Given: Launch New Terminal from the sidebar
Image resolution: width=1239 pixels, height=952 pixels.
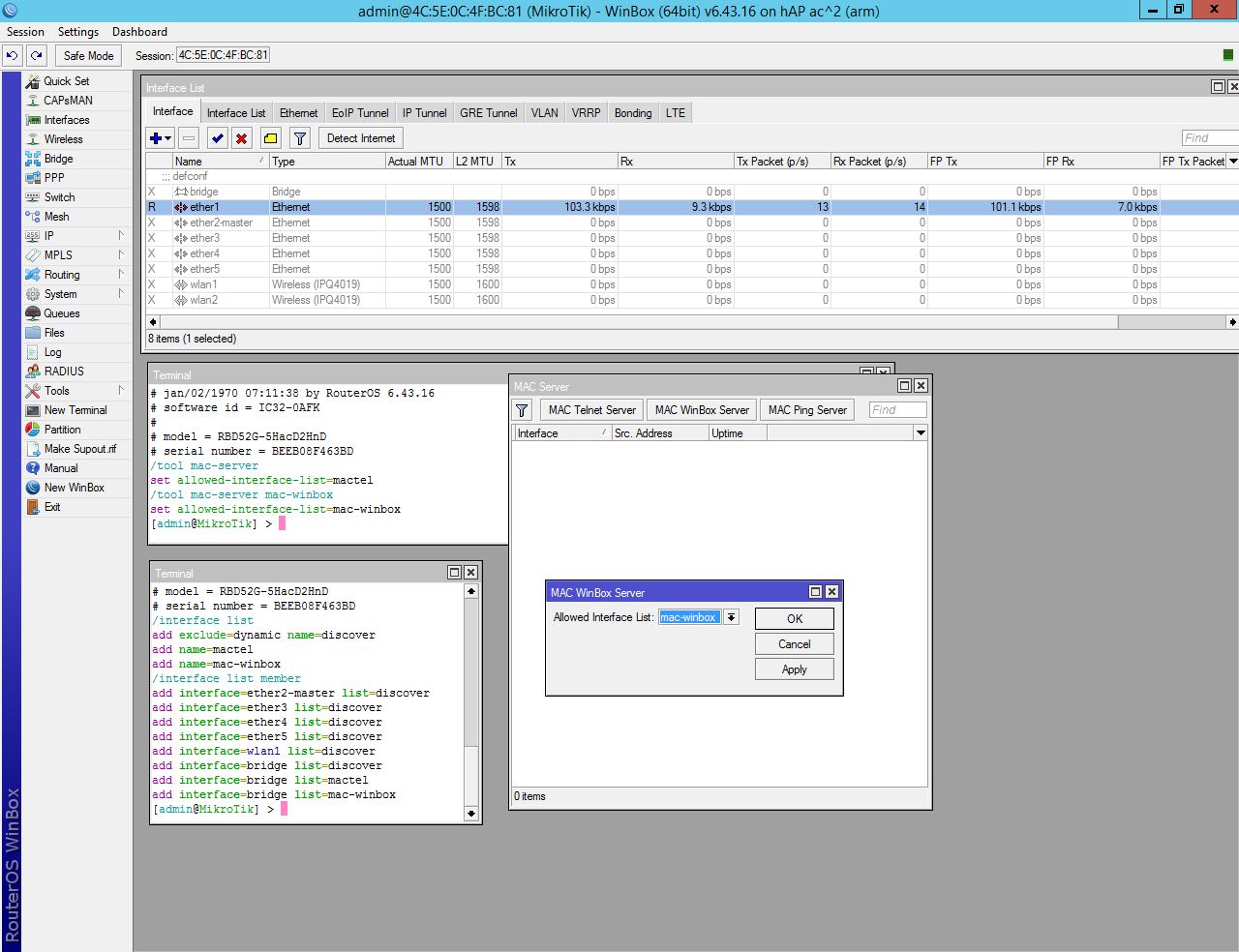Looking at the screenshot, I should click(76, 410).
